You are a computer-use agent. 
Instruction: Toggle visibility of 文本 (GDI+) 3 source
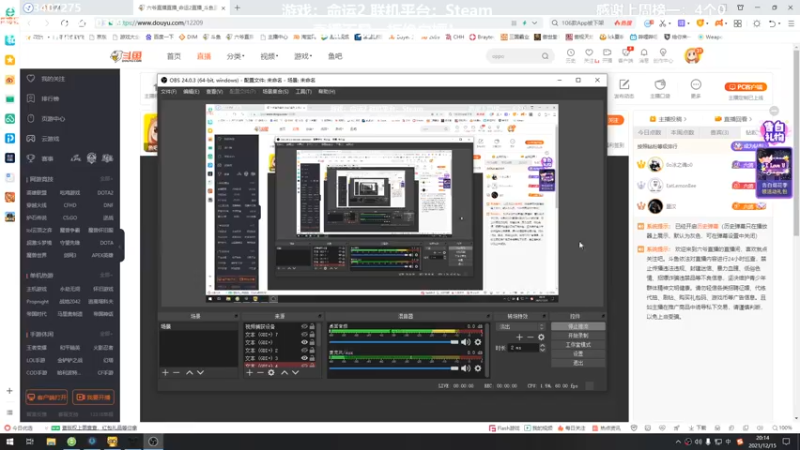304,358
